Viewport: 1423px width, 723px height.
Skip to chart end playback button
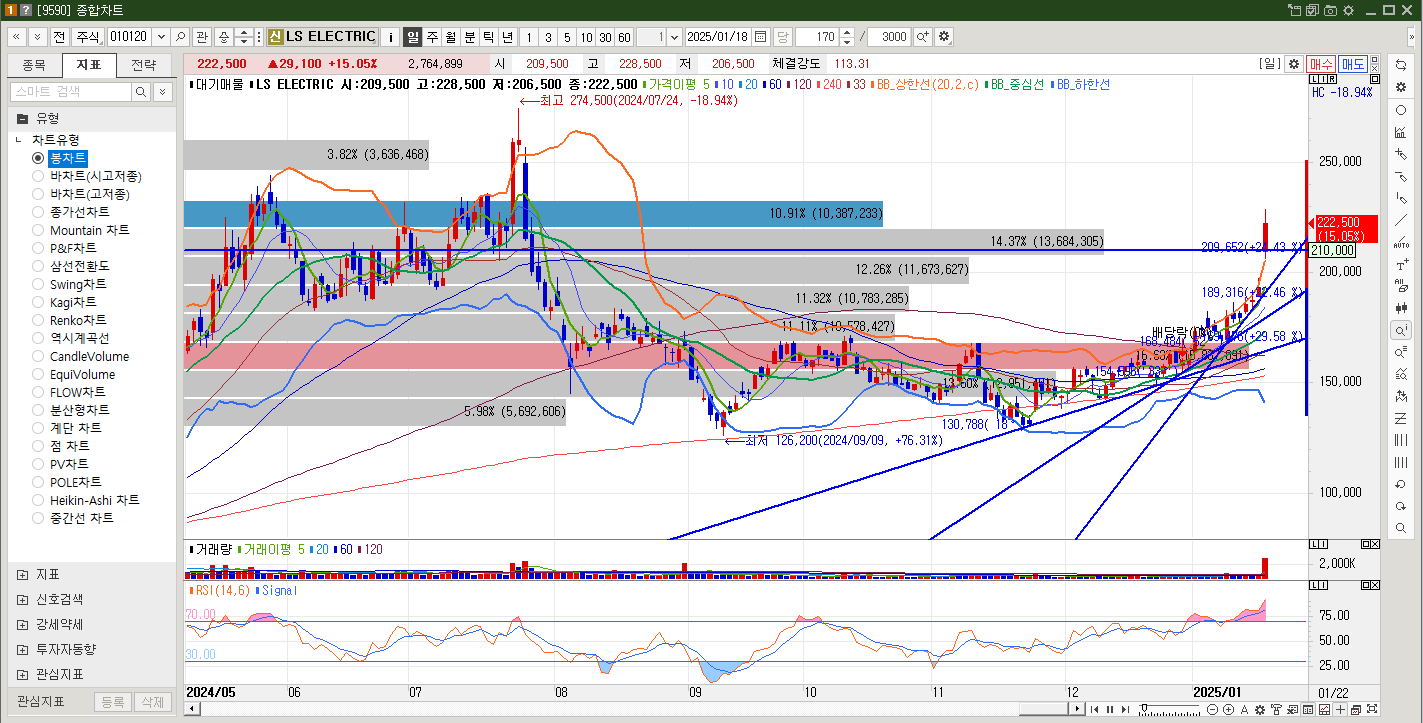tap(1126, 710)
